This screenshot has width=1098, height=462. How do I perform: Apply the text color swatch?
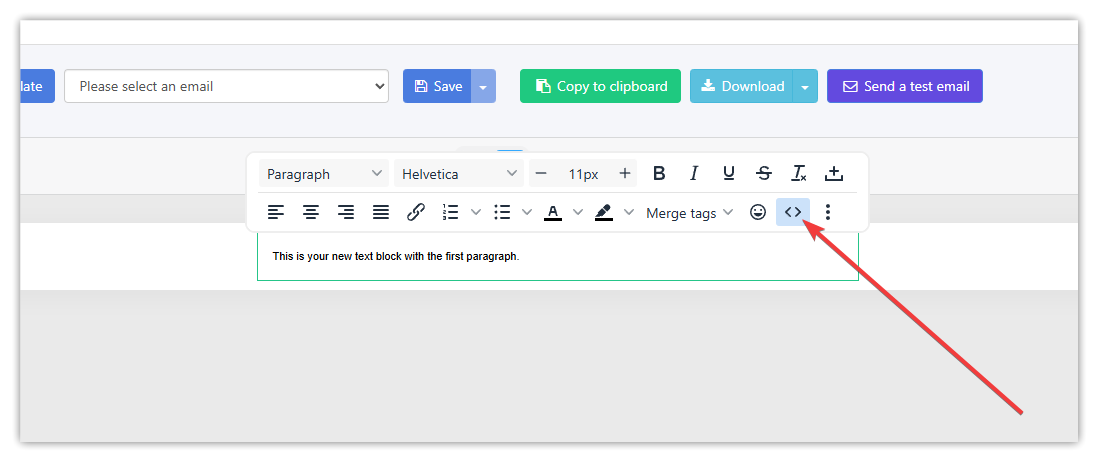553,212
